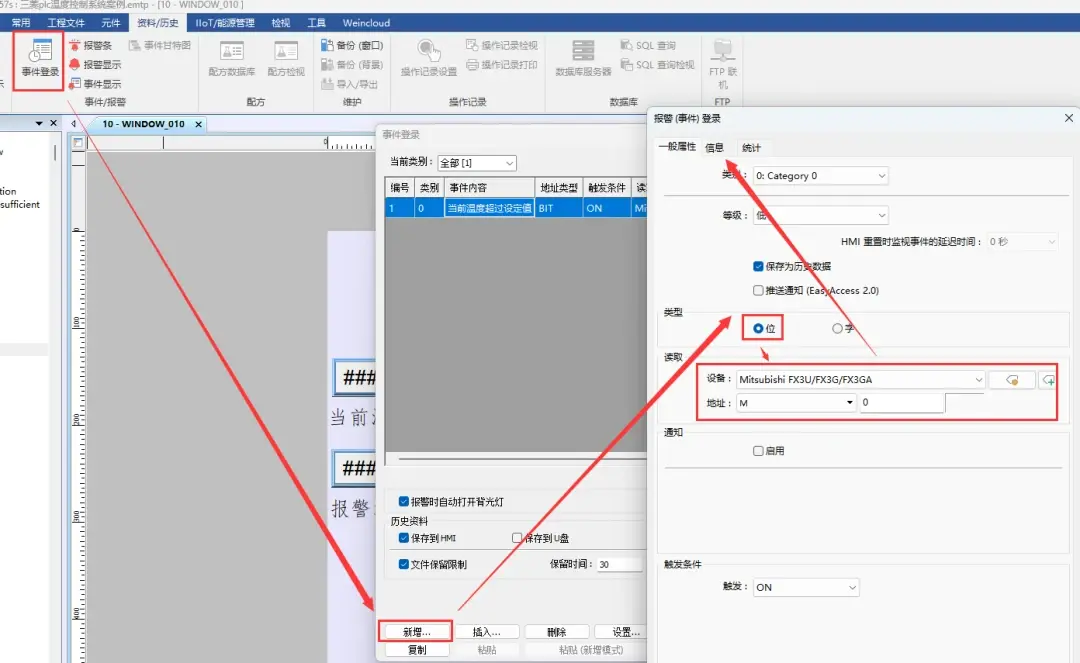This screenshot has height=663, width=1080.
Task: Click the 删除 button
Action: [x=557, y=631]
